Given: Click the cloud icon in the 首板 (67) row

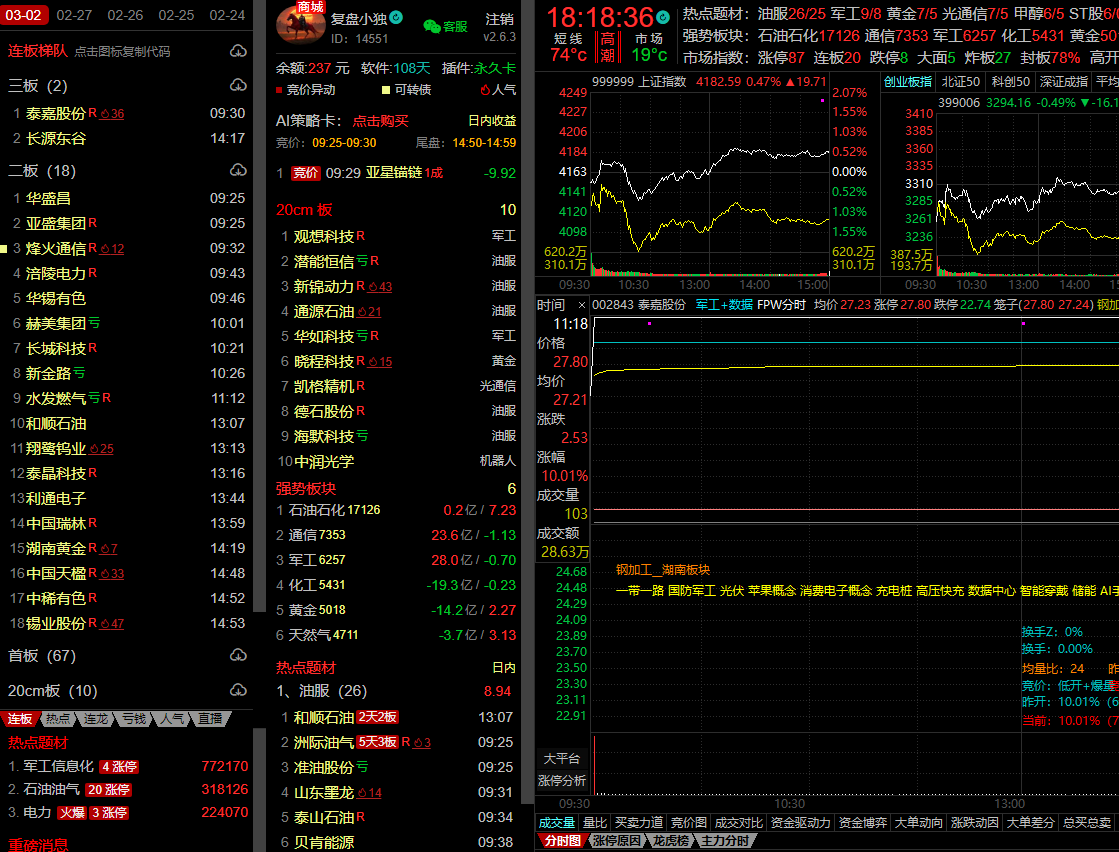Looking at the screenshot, I should click(238, 656).
